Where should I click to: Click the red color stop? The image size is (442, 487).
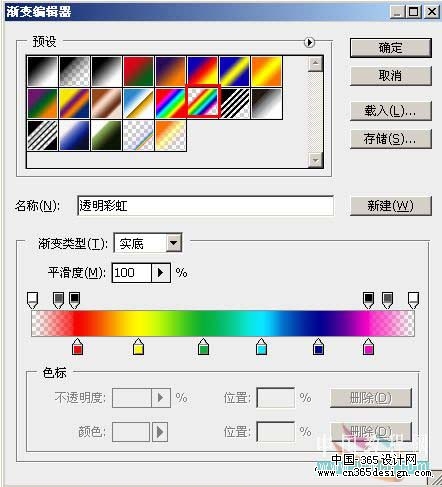click(x=77, y=347)
